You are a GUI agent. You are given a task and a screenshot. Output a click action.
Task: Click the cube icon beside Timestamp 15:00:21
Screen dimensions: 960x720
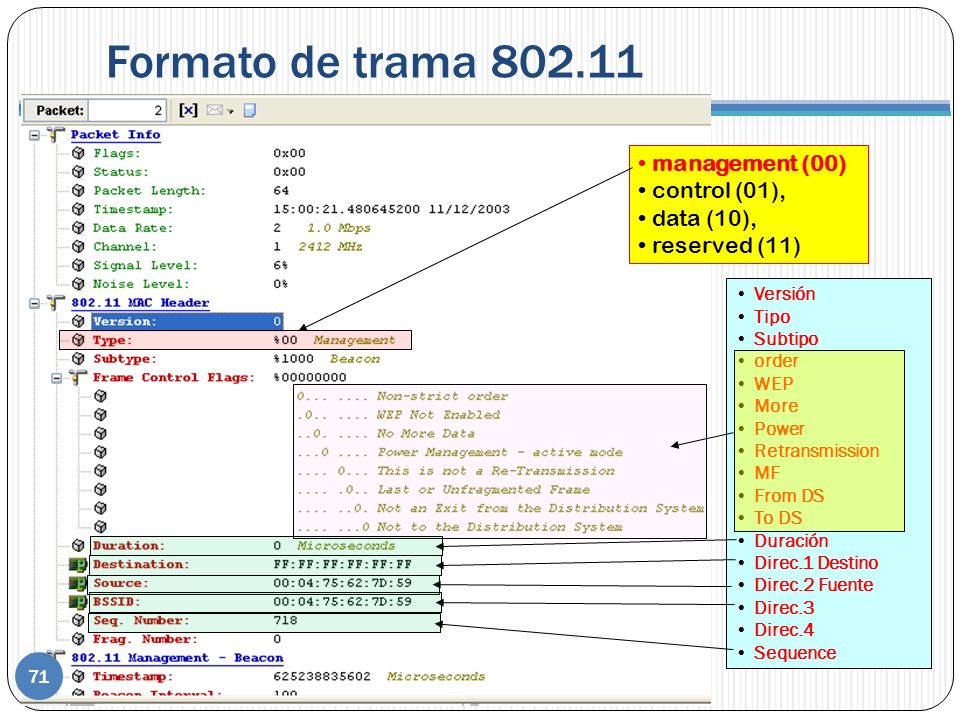(78, 209)
